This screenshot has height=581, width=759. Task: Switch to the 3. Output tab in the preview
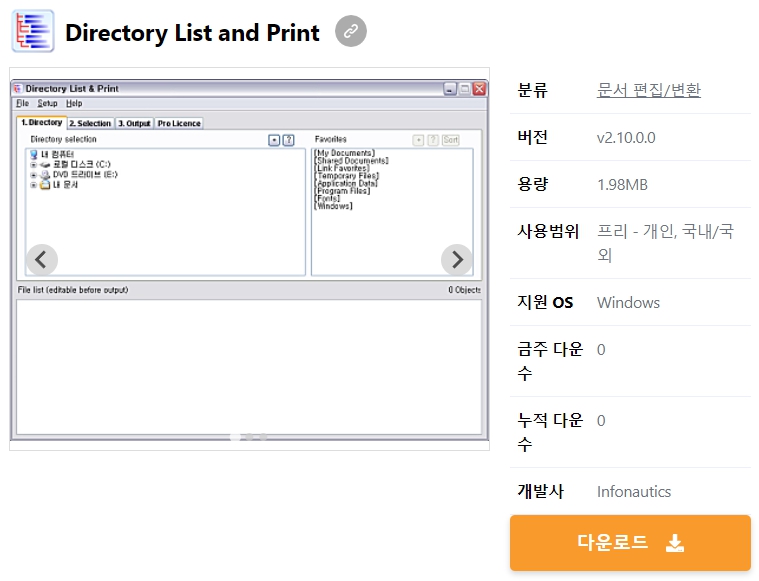134,123
